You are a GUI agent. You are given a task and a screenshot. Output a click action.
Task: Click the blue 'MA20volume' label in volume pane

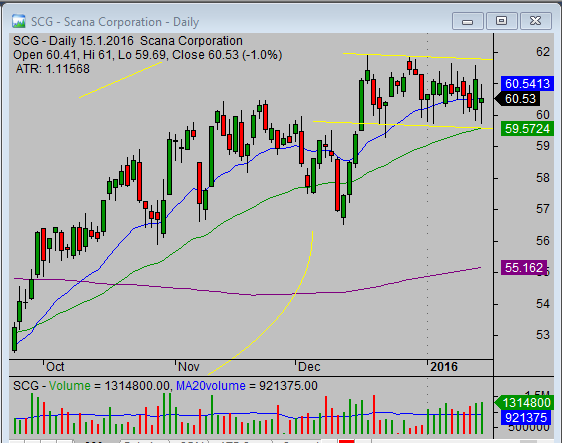[x=211, y=386]
